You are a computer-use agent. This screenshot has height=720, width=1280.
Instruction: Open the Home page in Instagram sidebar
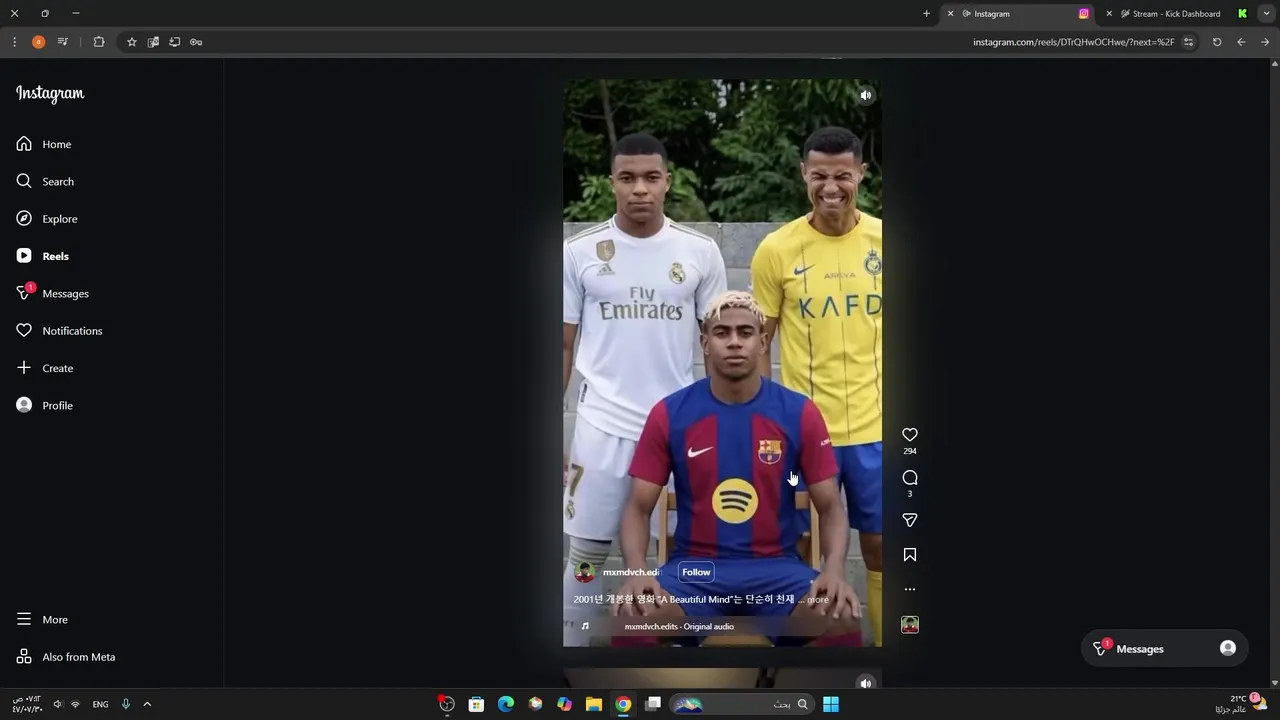pos(44,144)
